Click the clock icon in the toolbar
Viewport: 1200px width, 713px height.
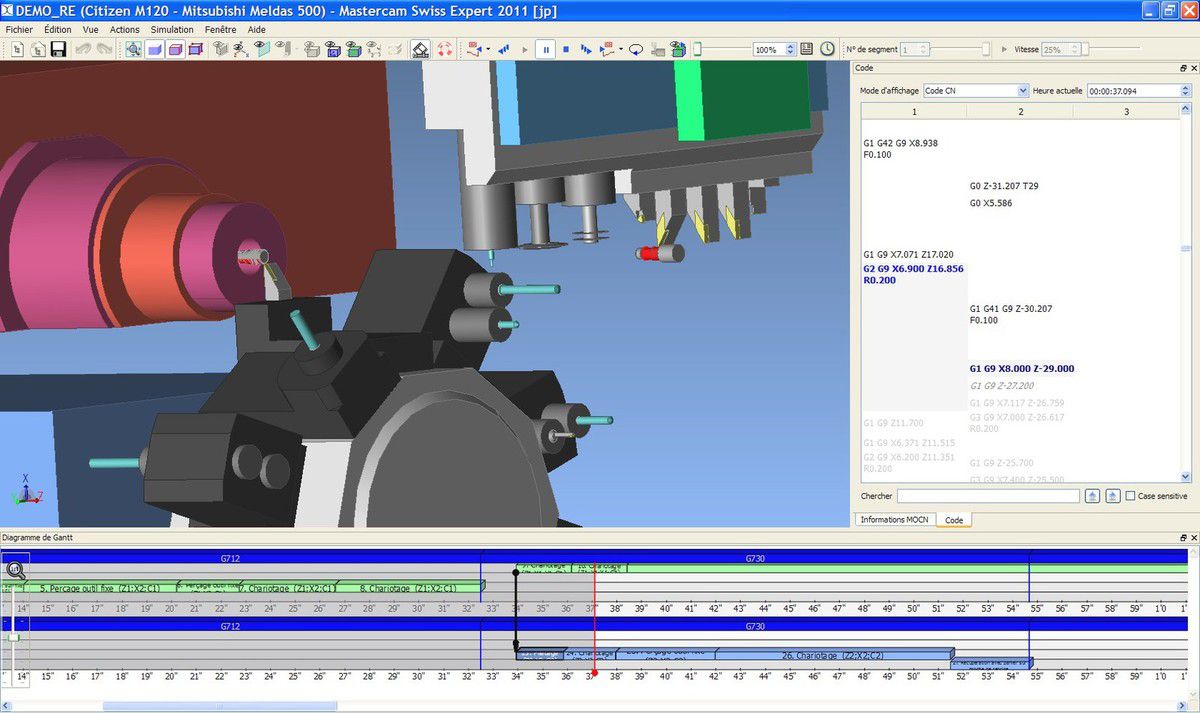pos(828,49)
